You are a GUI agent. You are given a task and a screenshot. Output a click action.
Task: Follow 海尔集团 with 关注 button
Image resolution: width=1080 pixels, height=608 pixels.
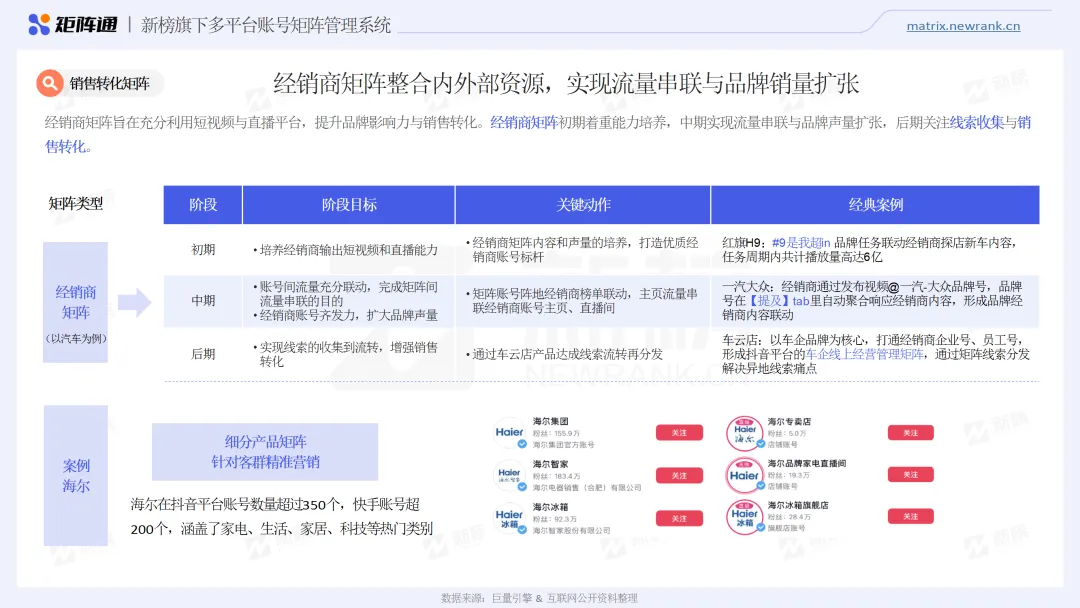(x=679, y=432)
